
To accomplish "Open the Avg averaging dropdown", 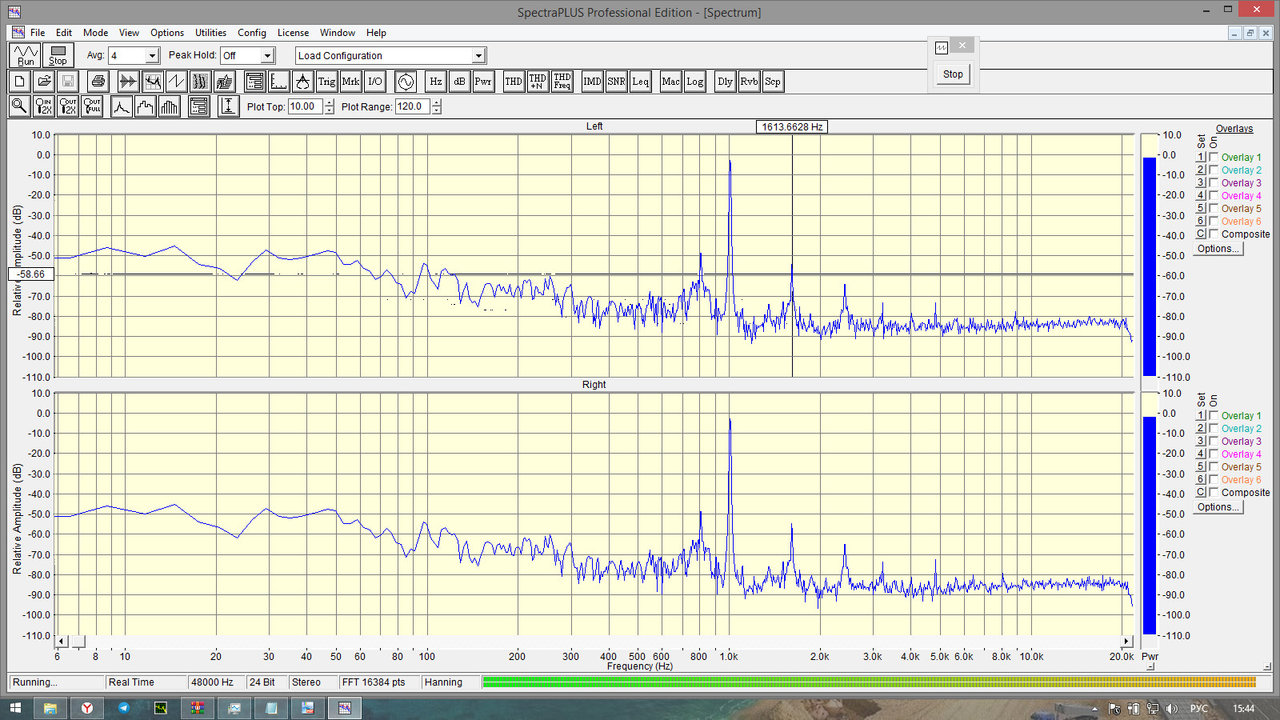I will tap(152, 56).
